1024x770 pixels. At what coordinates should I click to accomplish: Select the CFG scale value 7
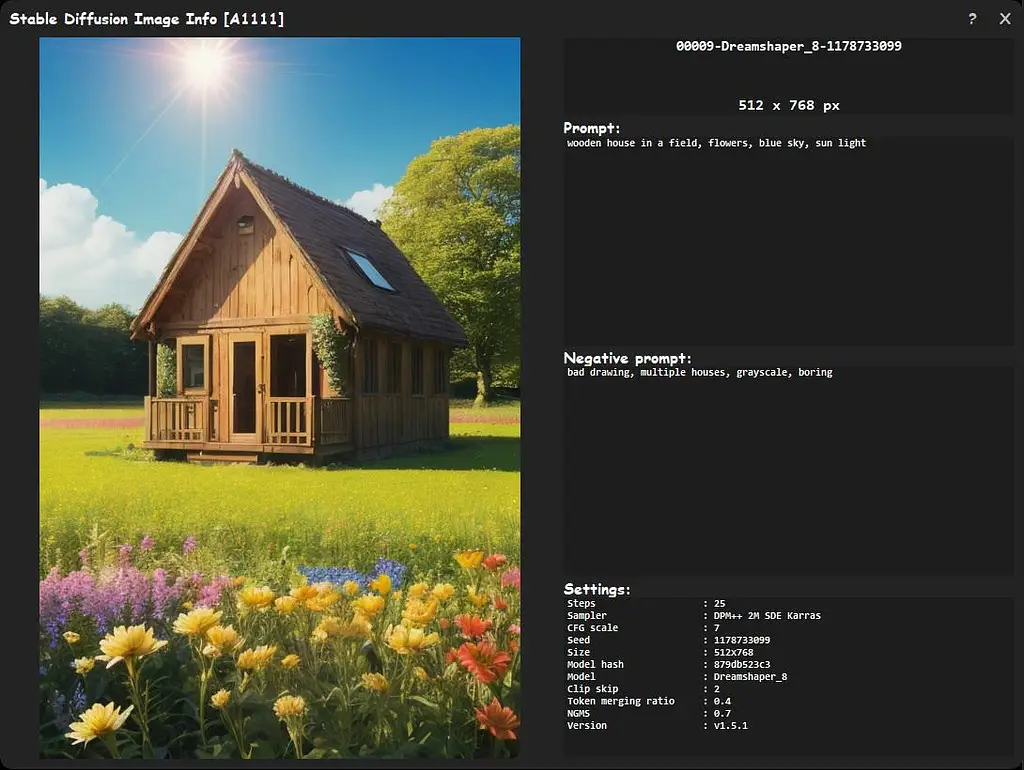click(x=716, y=628)
